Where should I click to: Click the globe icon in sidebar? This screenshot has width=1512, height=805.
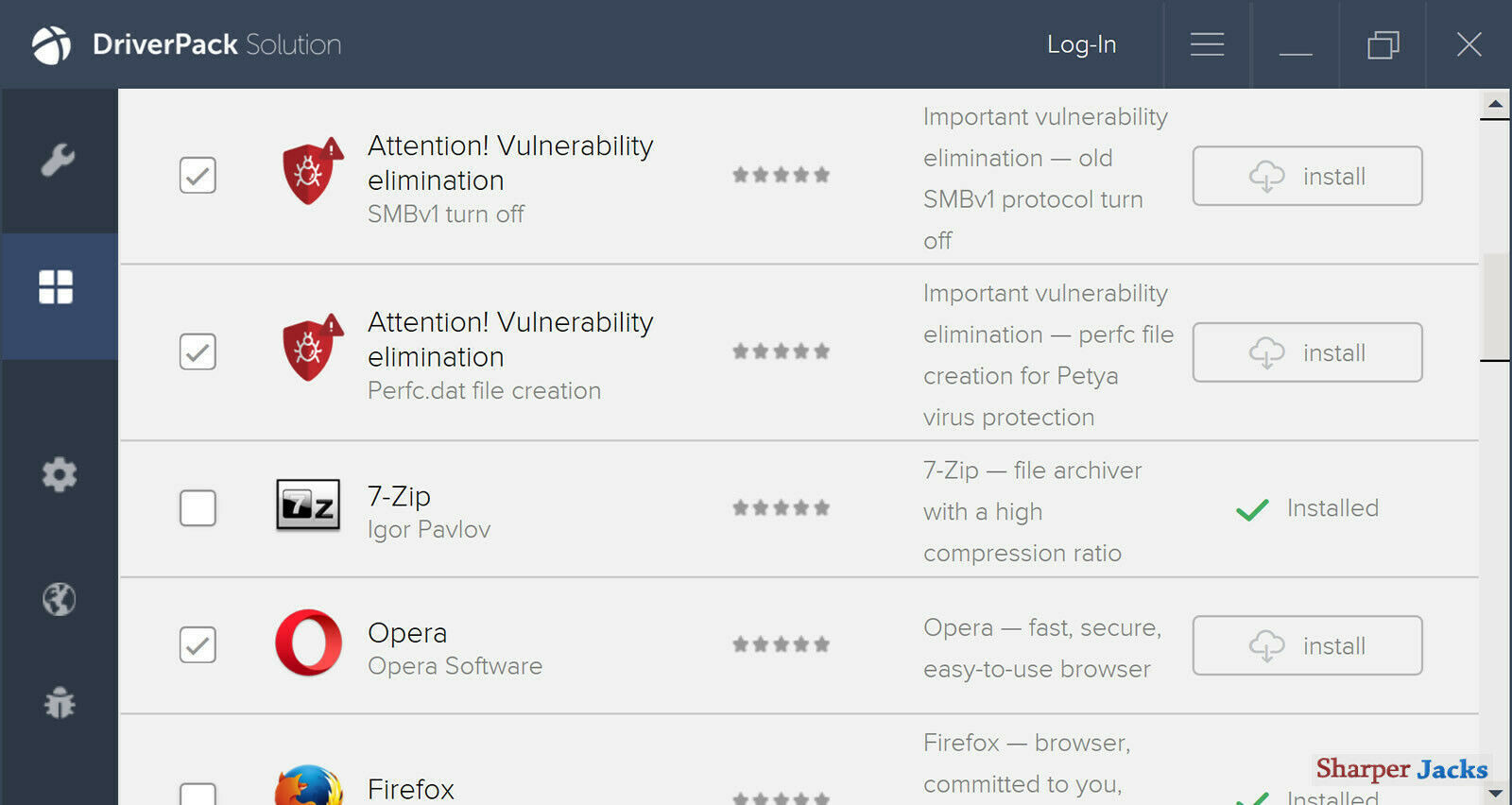click(59, 599)
